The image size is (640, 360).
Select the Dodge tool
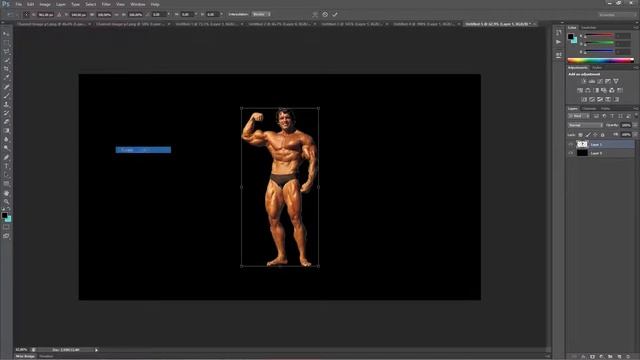[6, 148]
